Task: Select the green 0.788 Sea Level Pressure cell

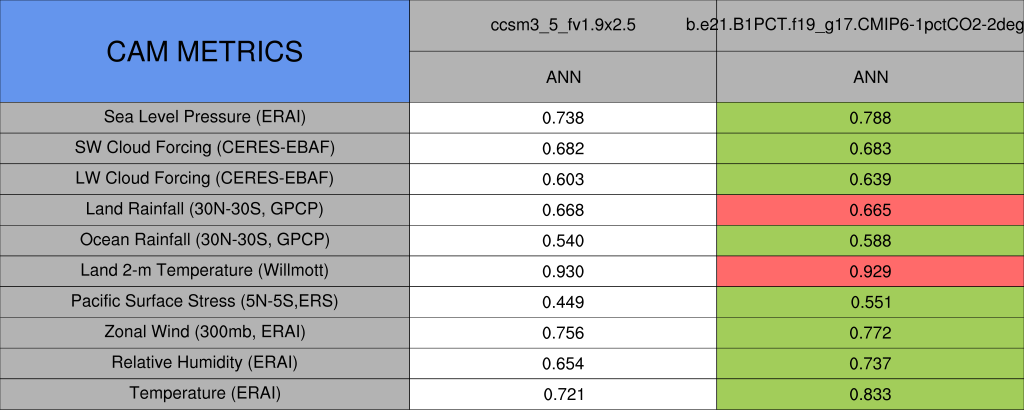Action: [870, 117]
